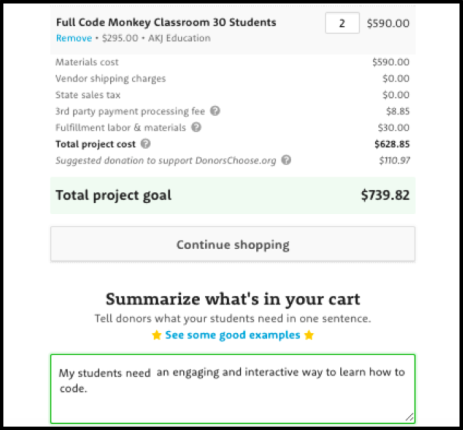Click into the My students need text box
The width and height of the screenshot is (463, 430).
[233, 389]
